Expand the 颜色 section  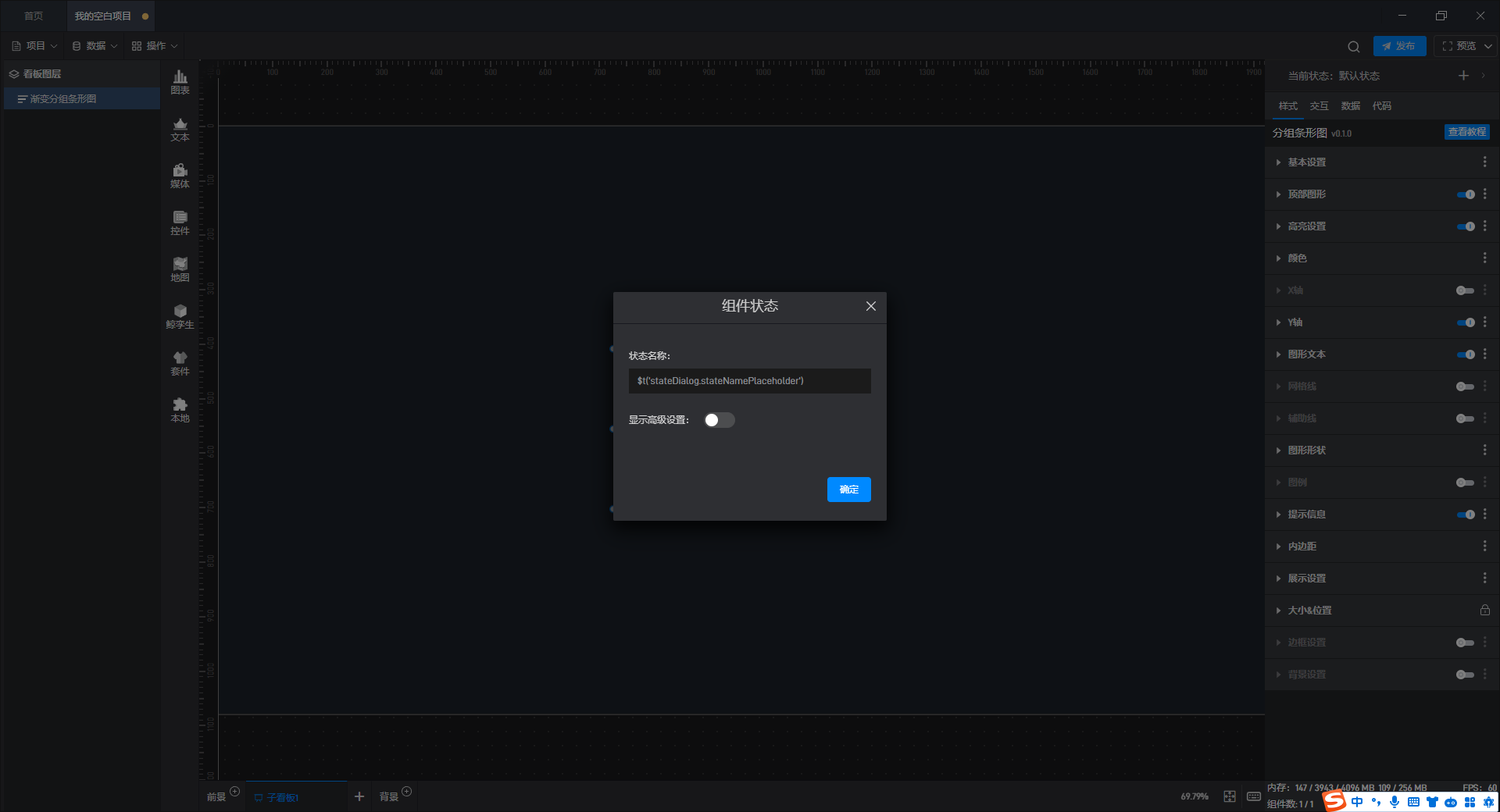tap(1278, 258)
